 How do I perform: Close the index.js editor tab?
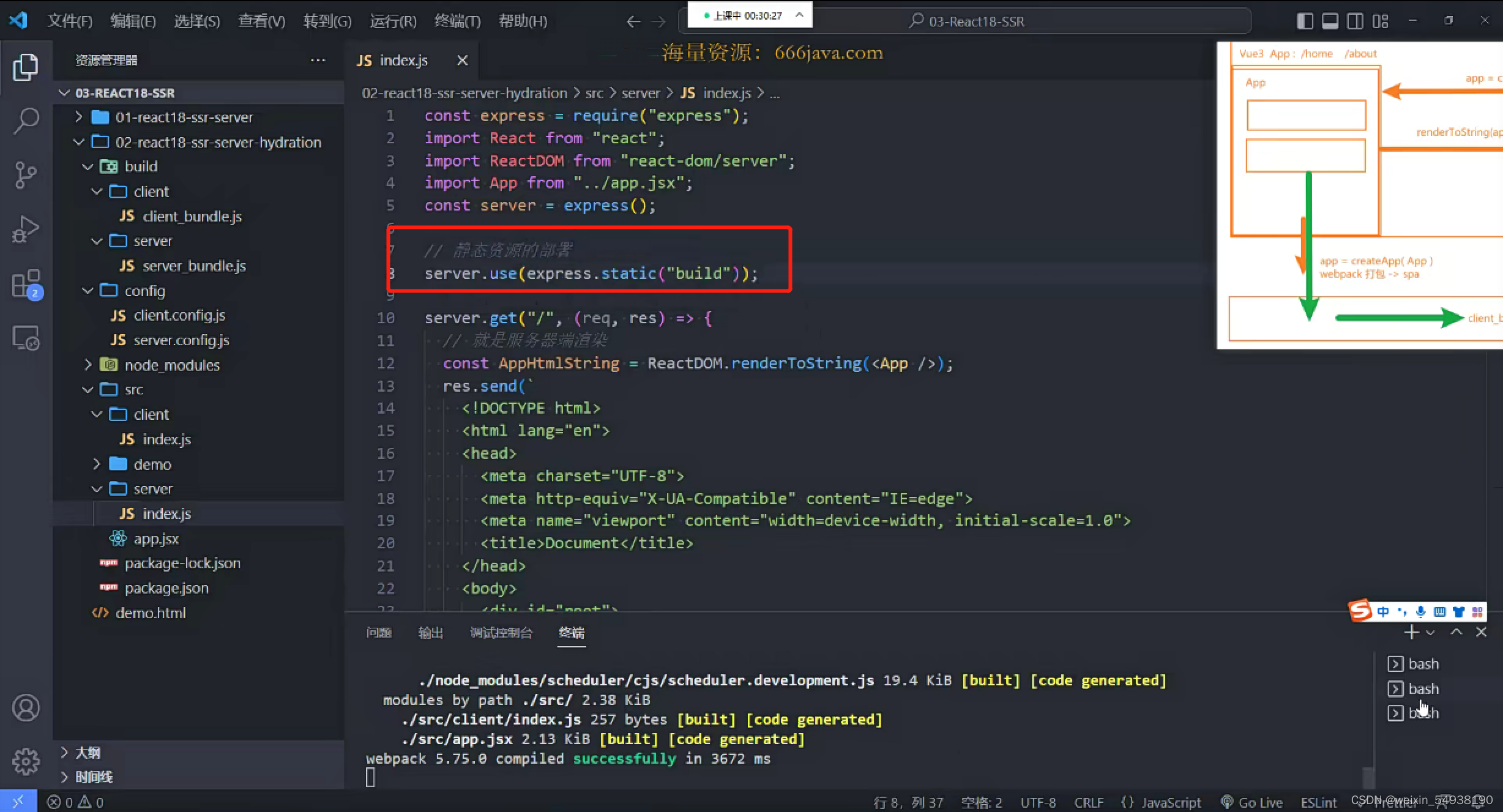(462, 60)
